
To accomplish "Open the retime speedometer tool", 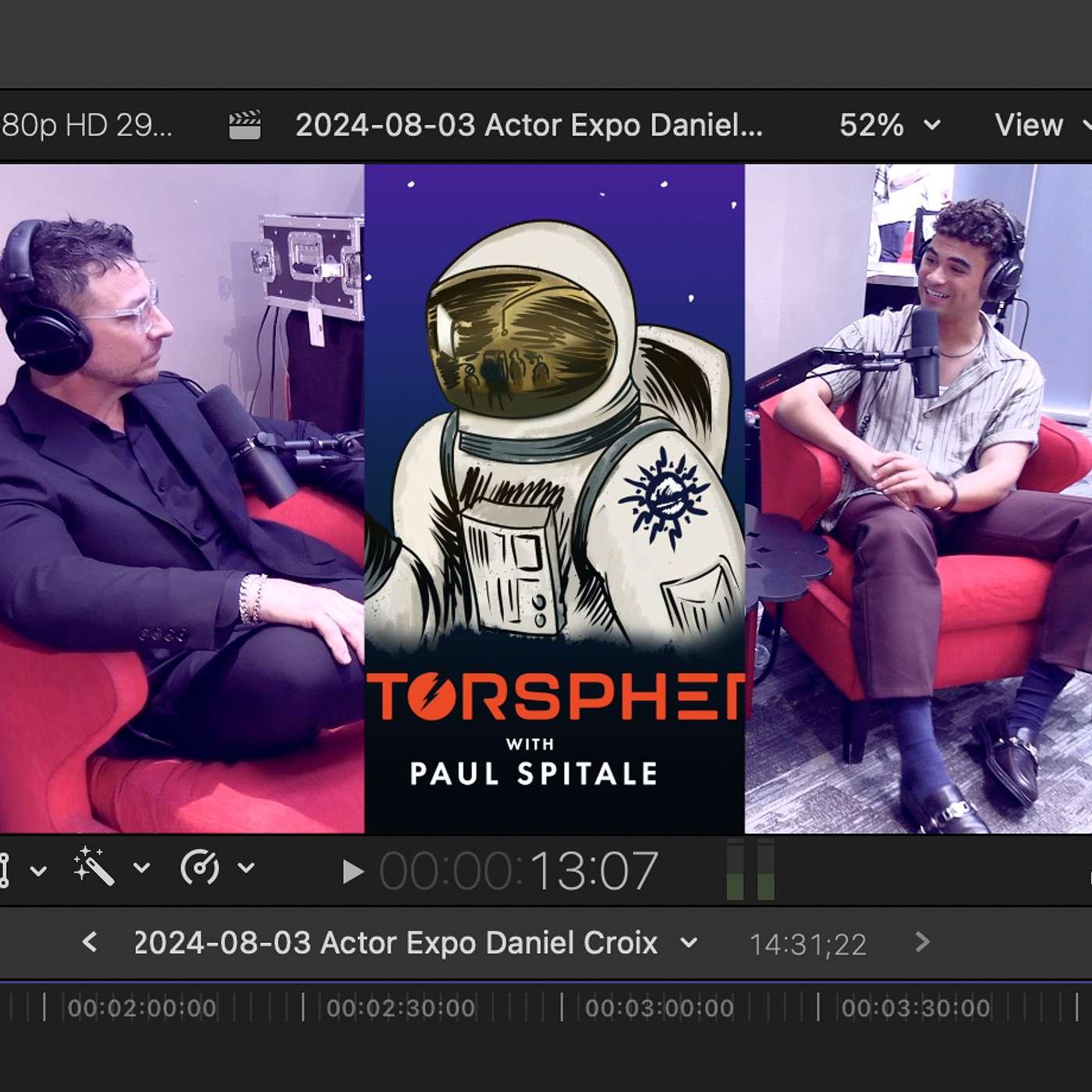I will tap(200, 867).
